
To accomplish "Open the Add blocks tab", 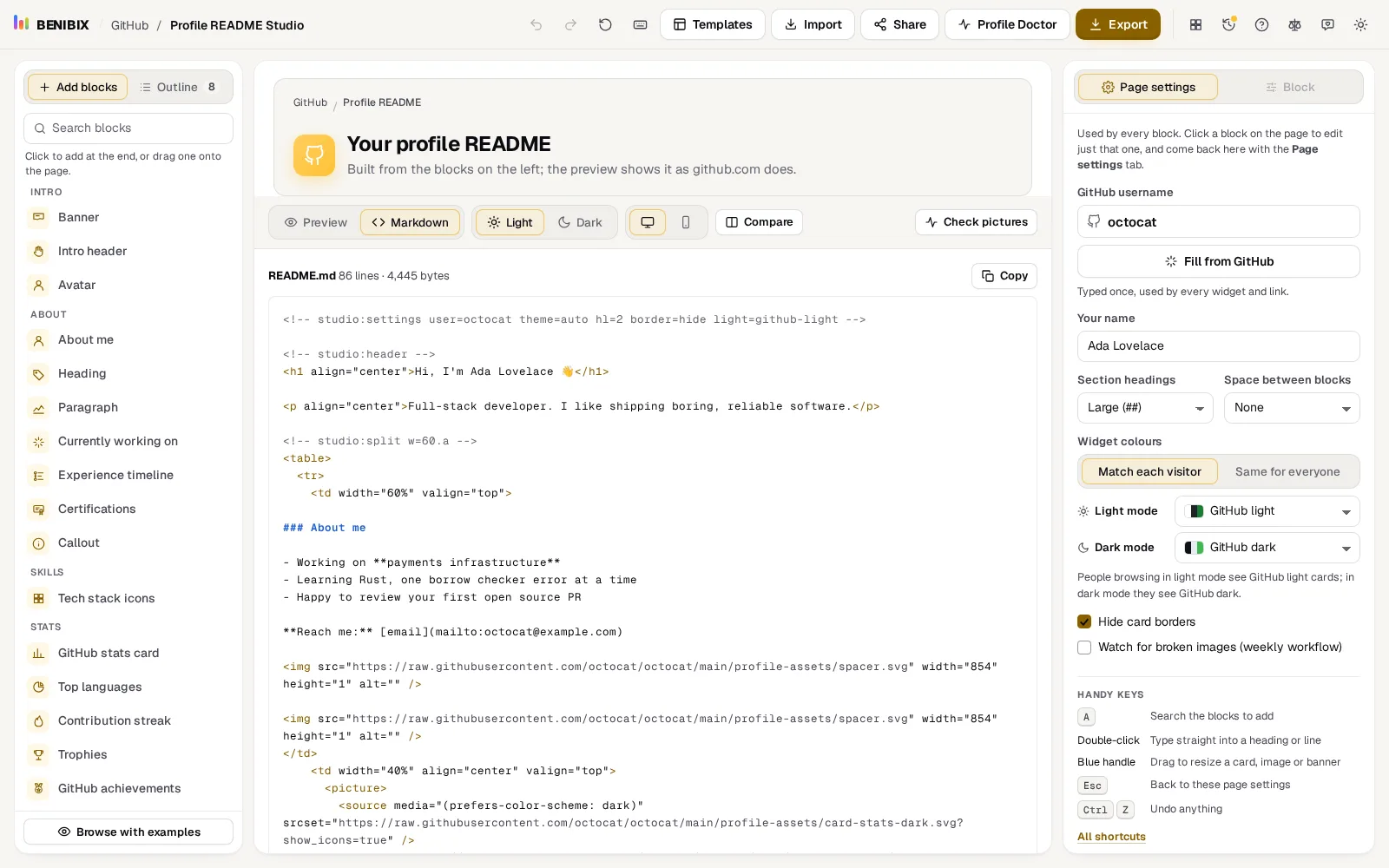I will [78, 87].
